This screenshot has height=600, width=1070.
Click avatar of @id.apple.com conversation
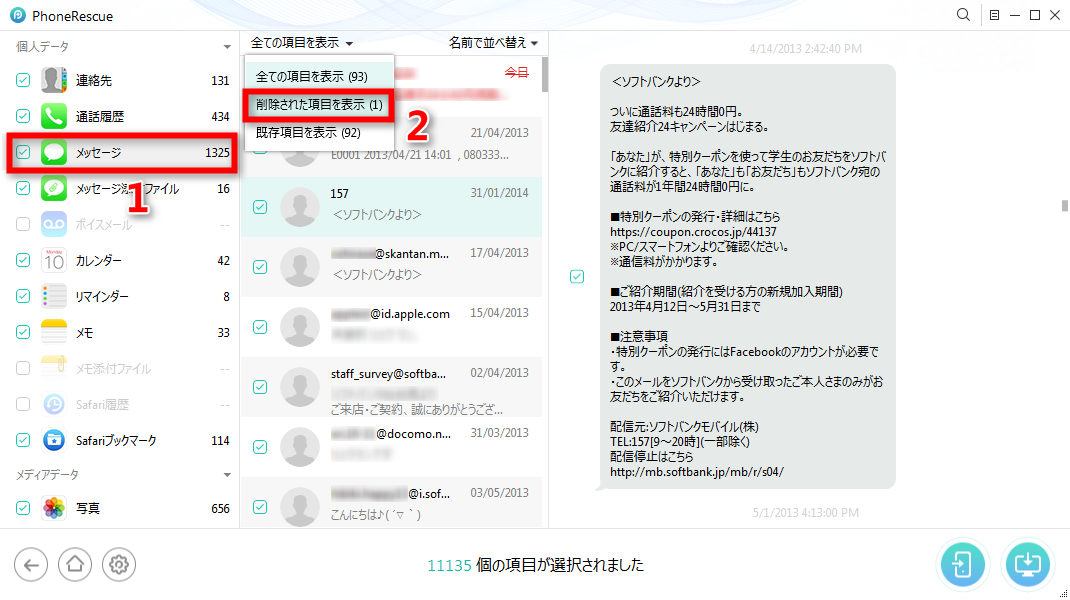(300, 327)
